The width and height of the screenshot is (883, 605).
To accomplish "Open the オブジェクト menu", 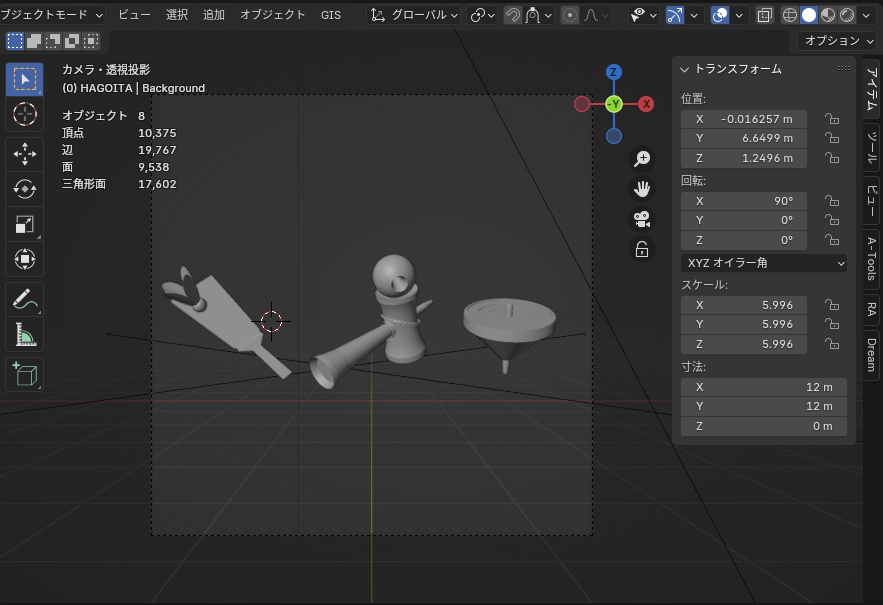I will pyautogui.click(x=272, y=15).
